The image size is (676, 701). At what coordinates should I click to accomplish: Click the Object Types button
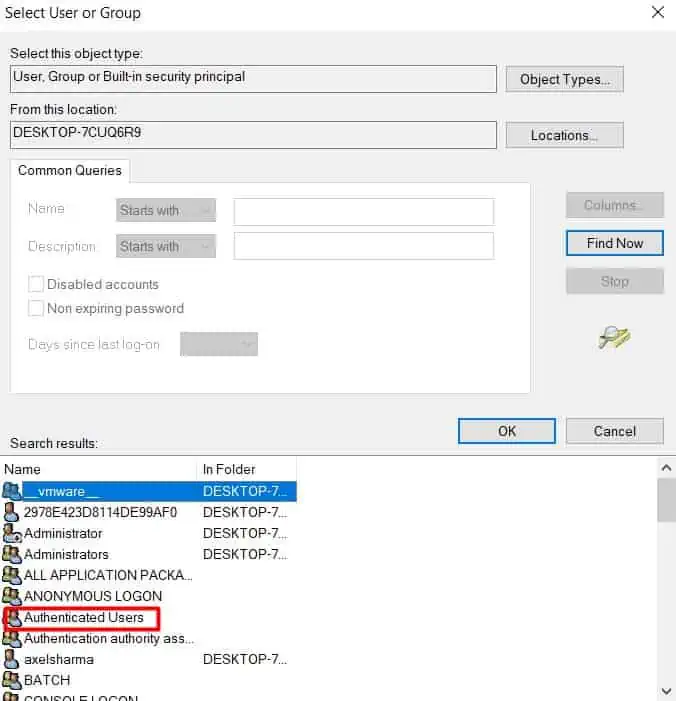[x=564, y=79]
